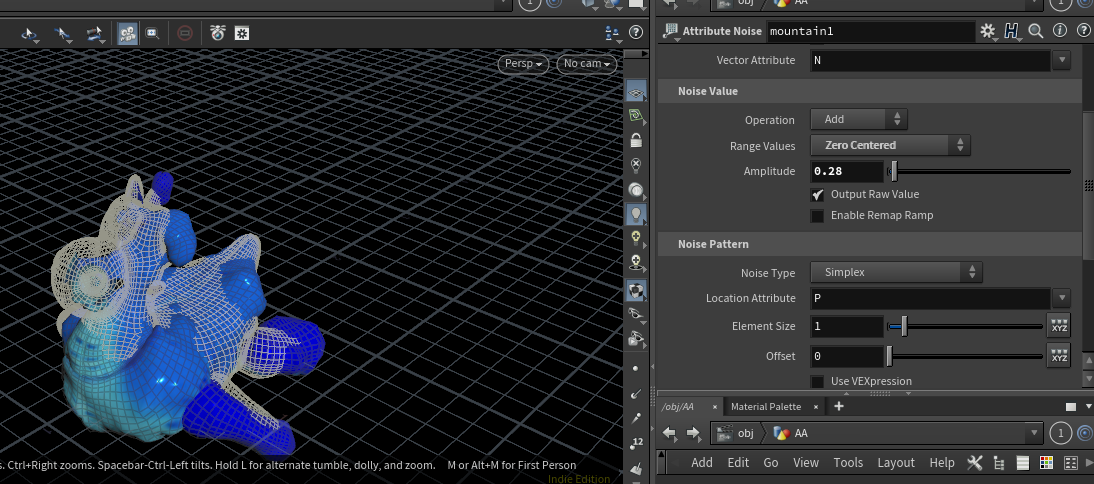Viewport: 1094px width, 484px height.
Task: Switch to the /obj/AA tab
Action: click(x=677, y=407)
